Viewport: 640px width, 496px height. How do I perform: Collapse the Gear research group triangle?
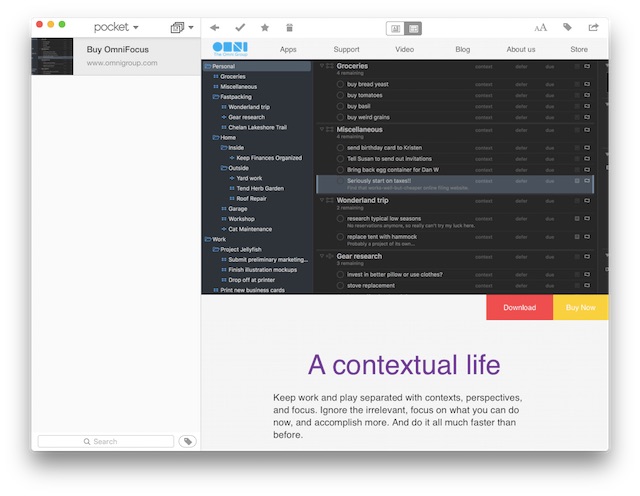pyautogui.click(x=322, y=256)
